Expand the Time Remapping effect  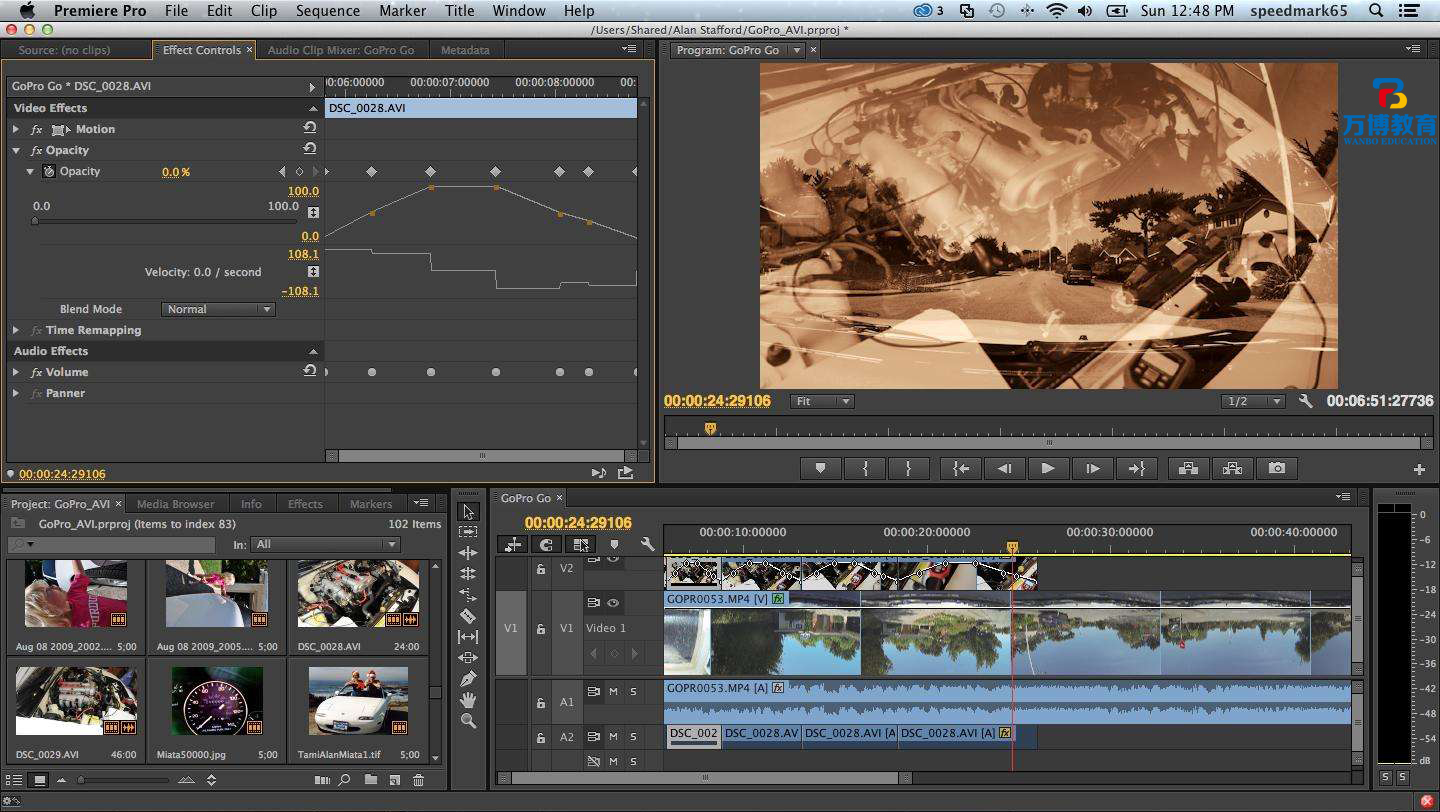[x=16, y=330]
